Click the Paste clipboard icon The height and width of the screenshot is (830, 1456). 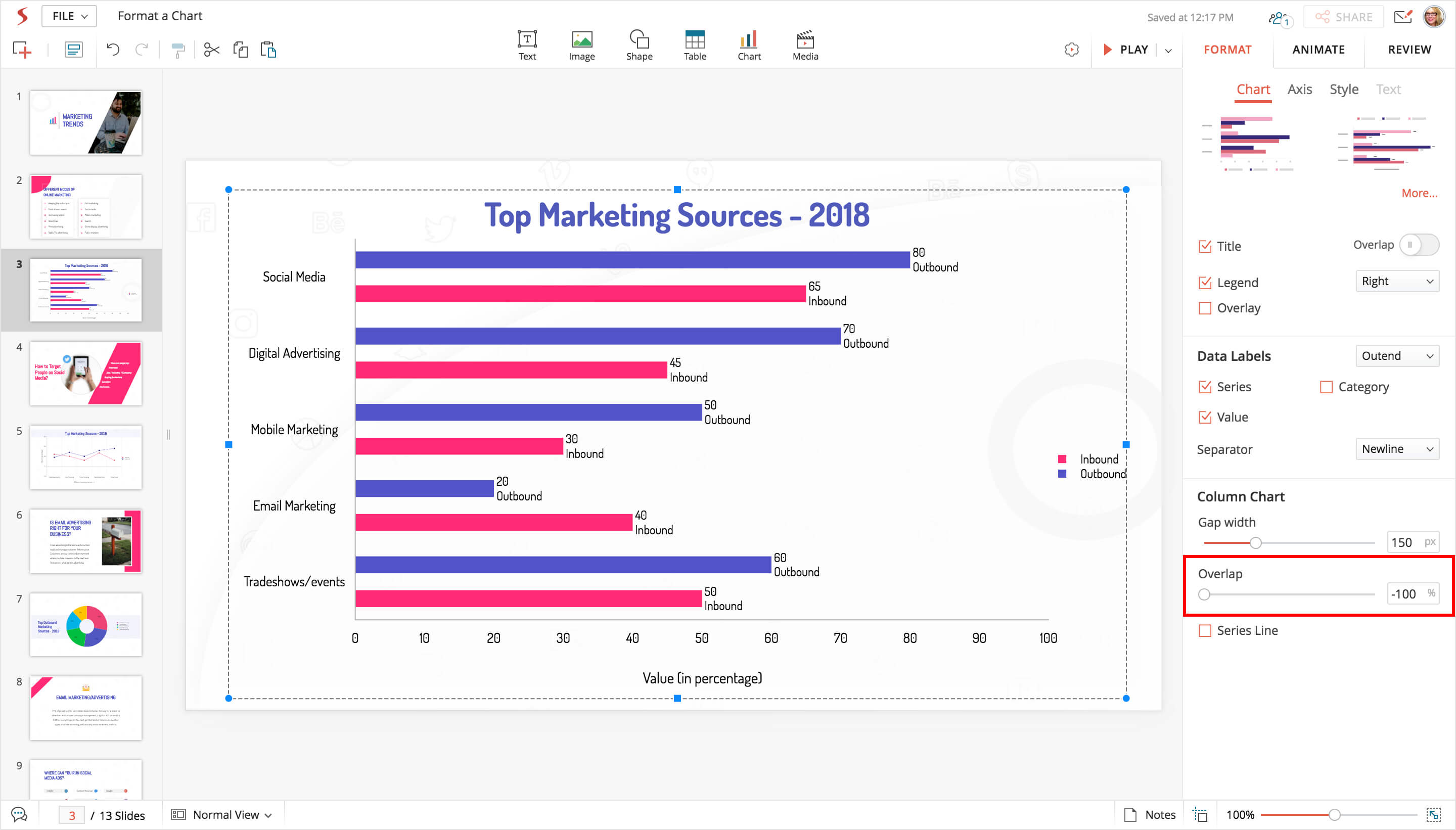(268, 50)
